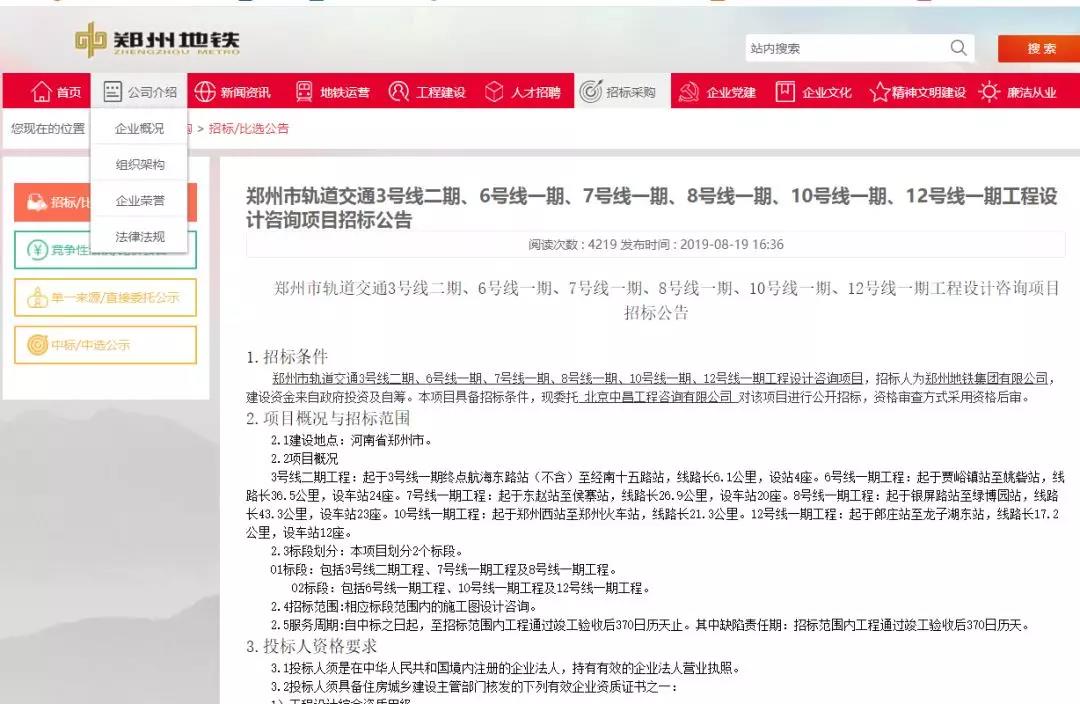This screenshot has width=1080, height=704.
Task: Select 企业概况 from the 公司介绍 dropdown
Action: pyautogui.click(x=139, y=129)
